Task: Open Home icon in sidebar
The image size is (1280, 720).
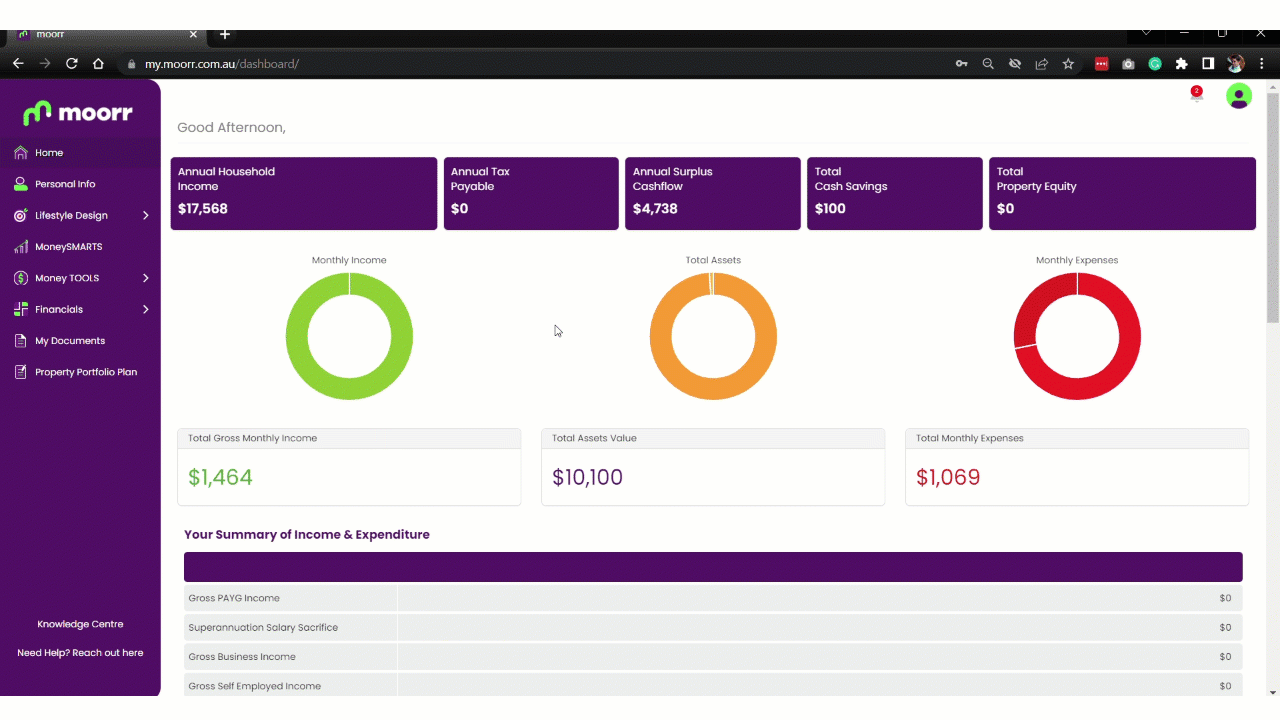Action: (21, 153)
